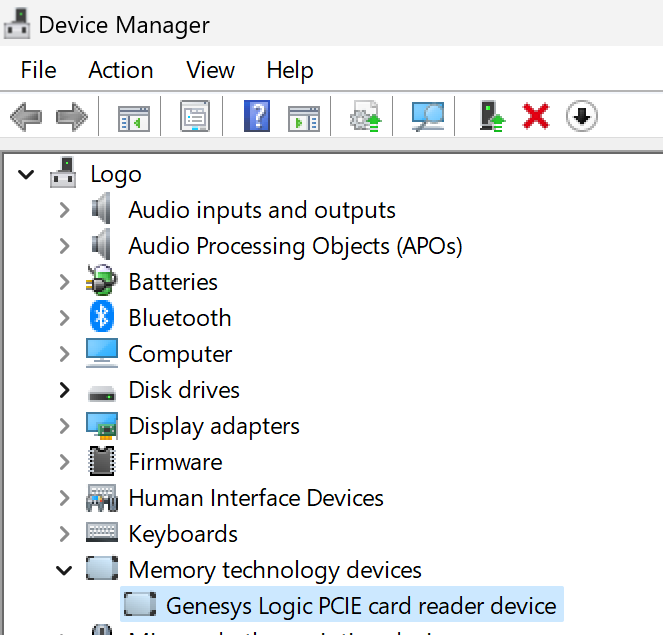Viewport: 663px width, 635px height.
Task: Open Properties via the toolbar sheet icon
Action: pyautogui.click(x=195, y=116)
